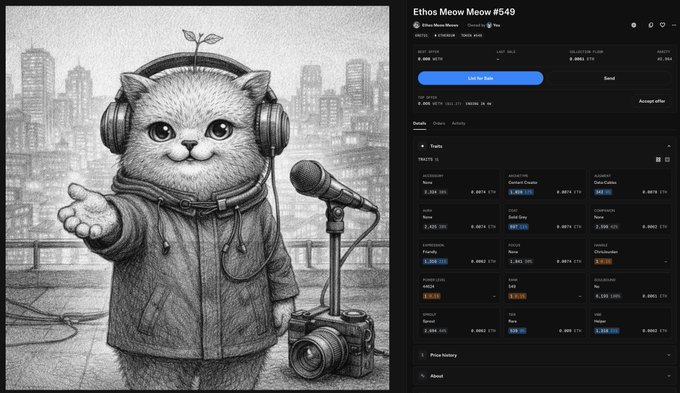Click the ETHEREUM chain tag
Screen dimensions: 680x393
pos(445,36)
